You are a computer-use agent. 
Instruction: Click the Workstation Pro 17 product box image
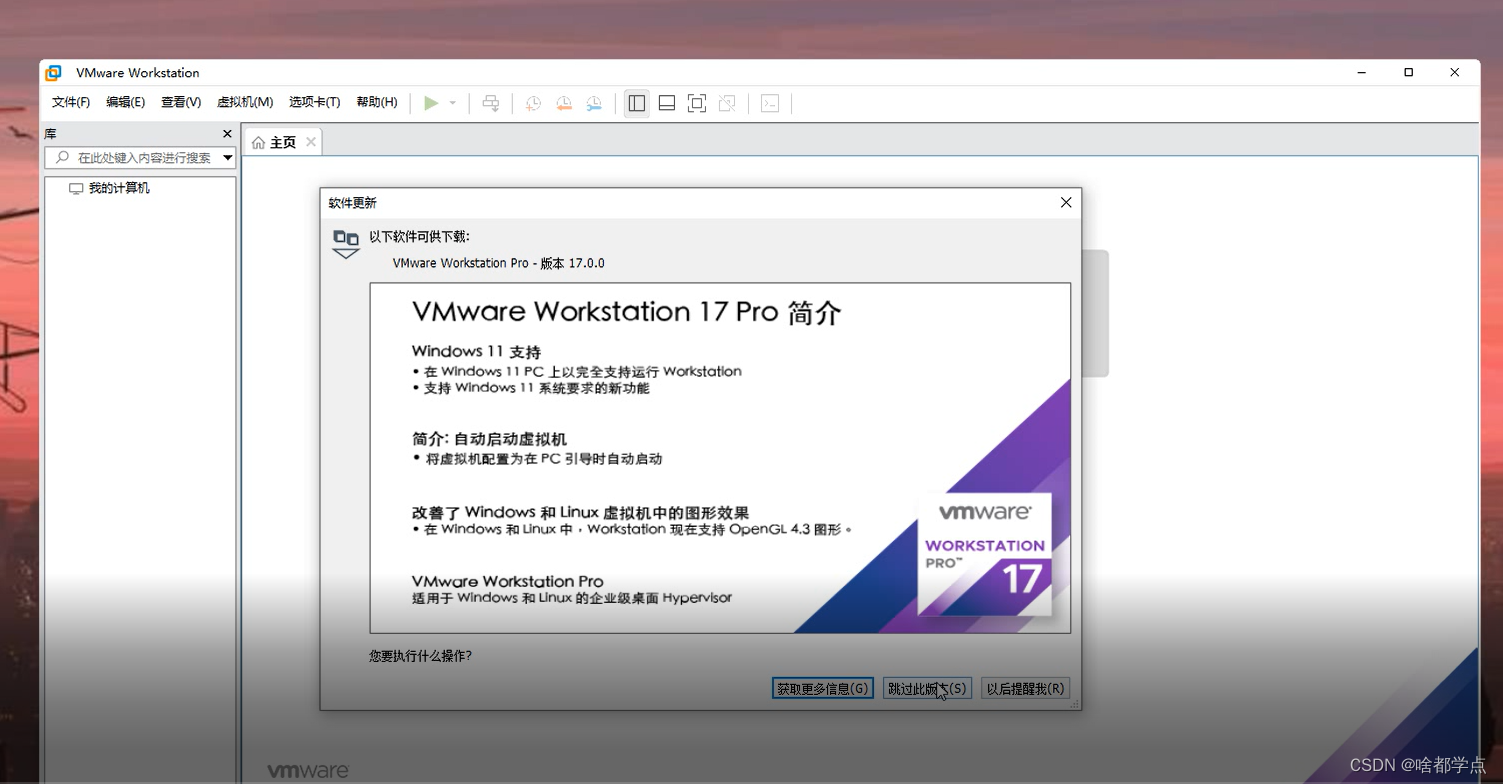point(984,553)
